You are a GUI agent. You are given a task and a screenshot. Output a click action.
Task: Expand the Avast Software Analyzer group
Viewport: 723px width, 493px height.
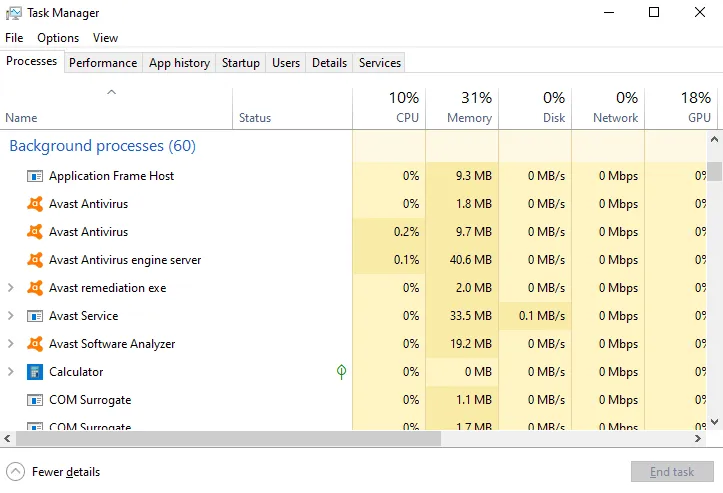coord(11,344)
